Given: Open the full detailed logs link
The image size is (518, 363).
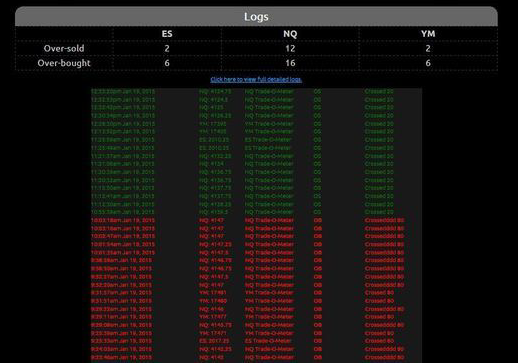Looking at the screenshot, I should (x=256, y=79).
